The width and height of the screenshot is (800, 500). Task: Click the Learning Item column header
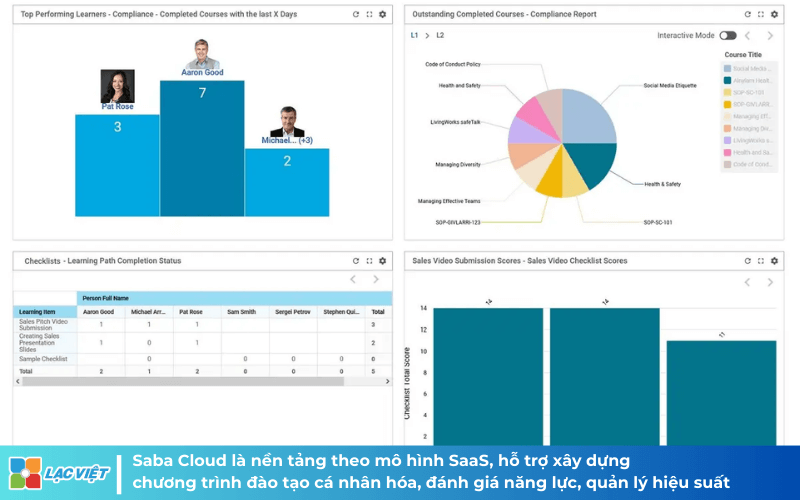tap(36, 312)
